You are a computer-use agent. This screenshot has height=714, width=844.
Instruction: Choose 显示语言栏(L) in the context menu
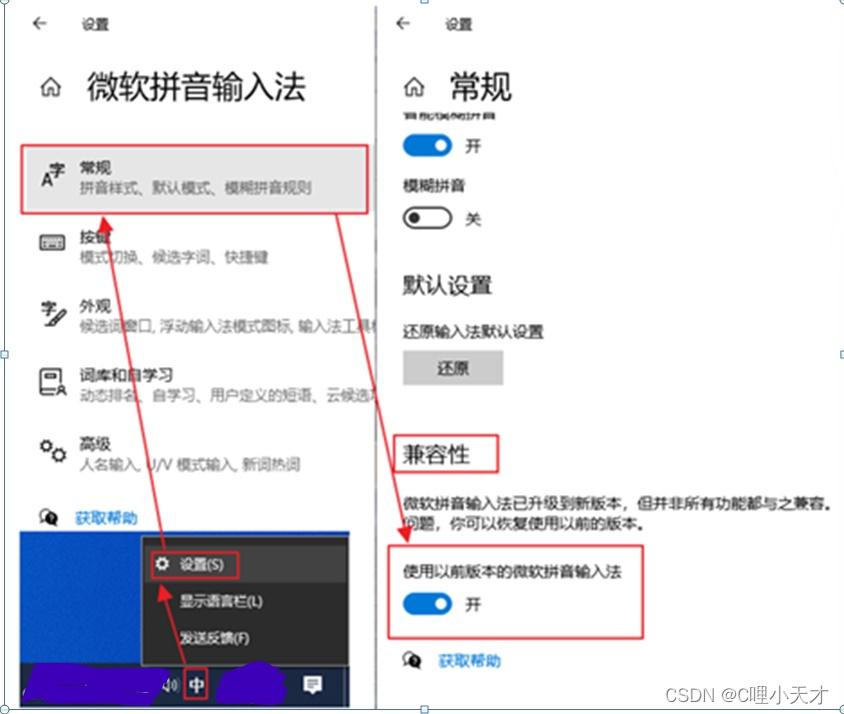tap(221, 601)
